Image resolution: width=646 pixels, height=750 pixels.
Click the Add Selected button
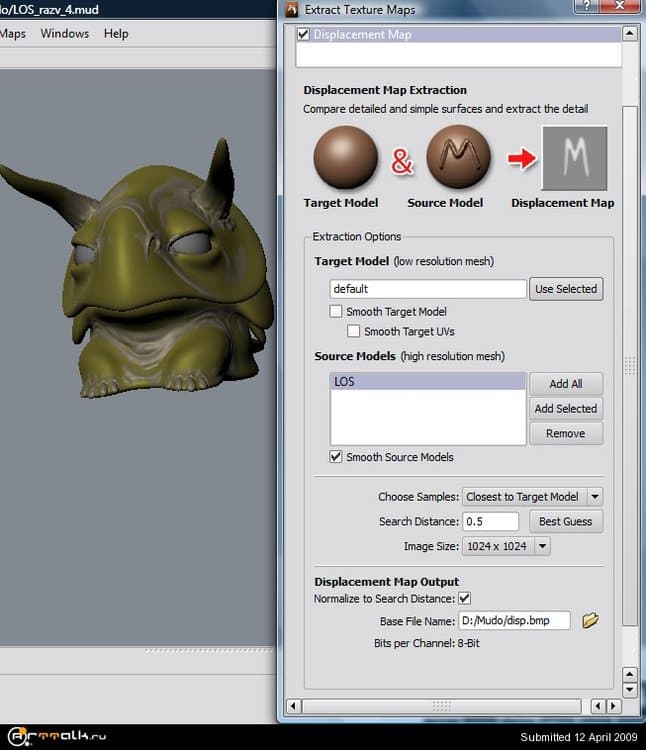tap(566, 408)
